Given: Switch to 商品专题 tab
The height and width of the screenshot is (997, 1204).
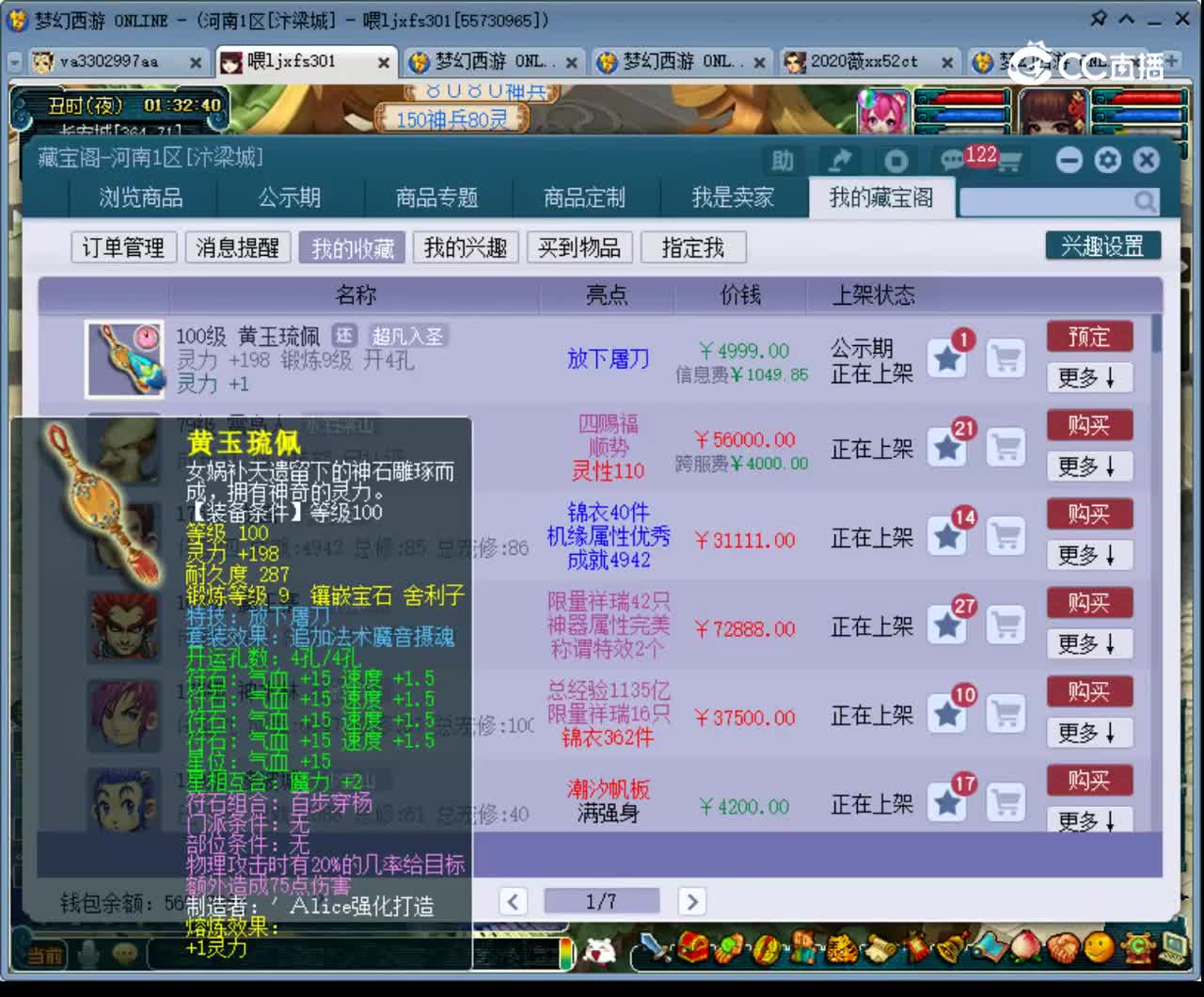Looking at the screenshot, I should tap(437, 198).
